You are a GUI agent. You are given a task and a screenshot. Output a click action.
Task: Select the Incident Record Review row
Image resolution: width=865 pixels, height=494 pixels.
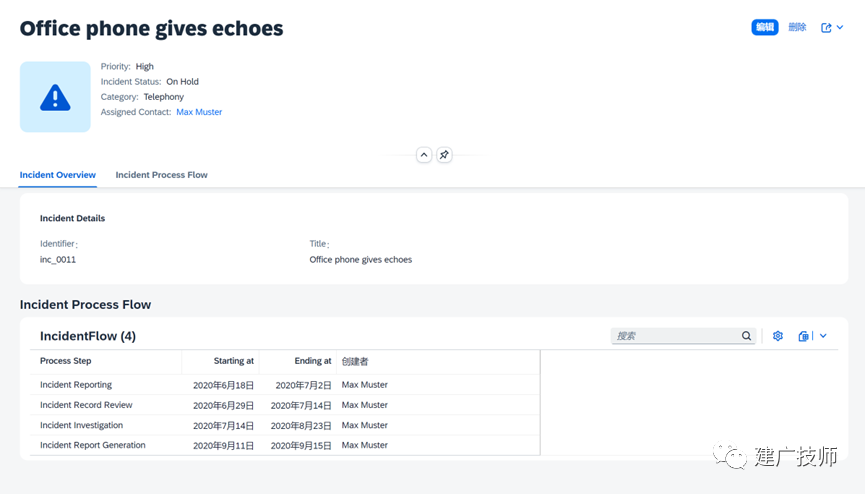[285, 405]
